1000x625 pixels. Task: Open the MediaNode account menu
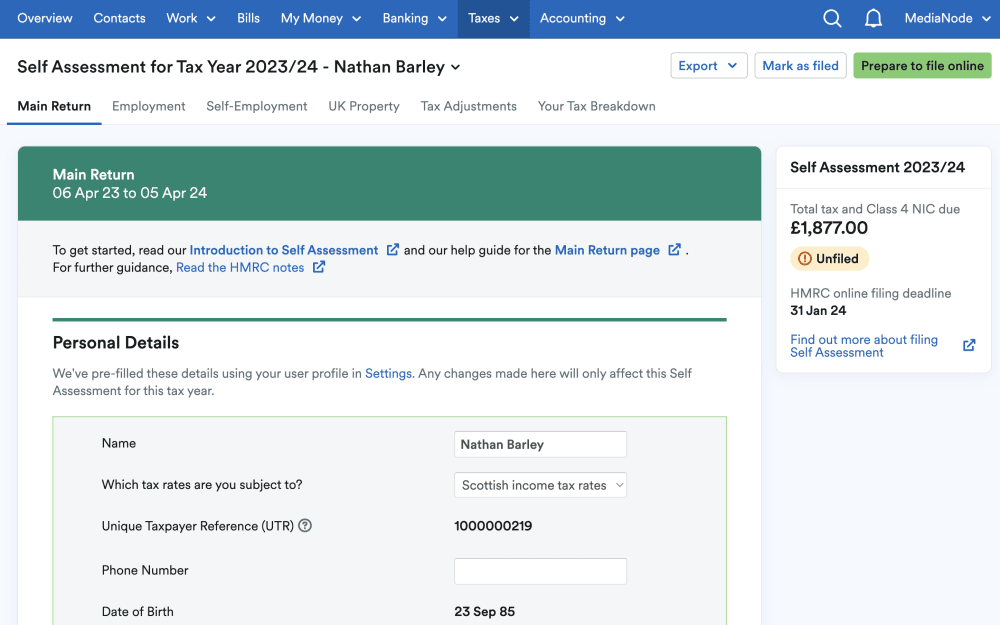pyautogui.click(x=944, y=19)
